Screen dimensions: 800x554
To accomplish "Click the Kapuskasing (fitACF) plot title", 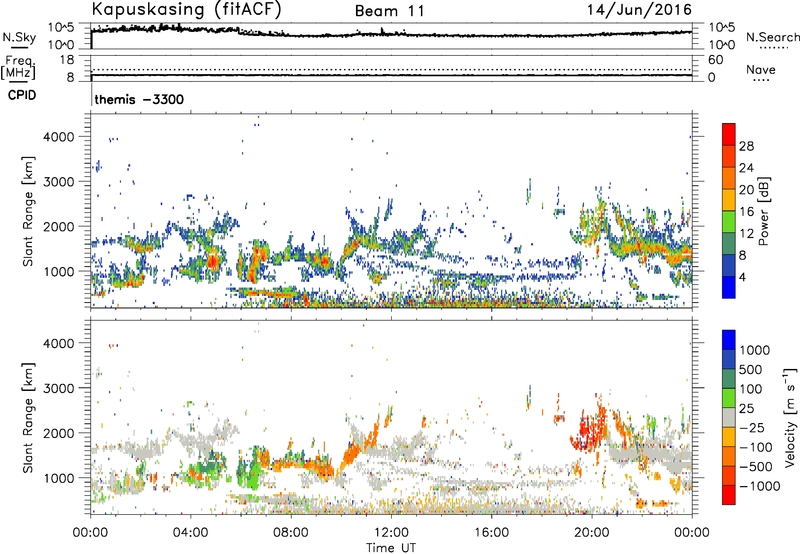I will [x=186, y=9].
